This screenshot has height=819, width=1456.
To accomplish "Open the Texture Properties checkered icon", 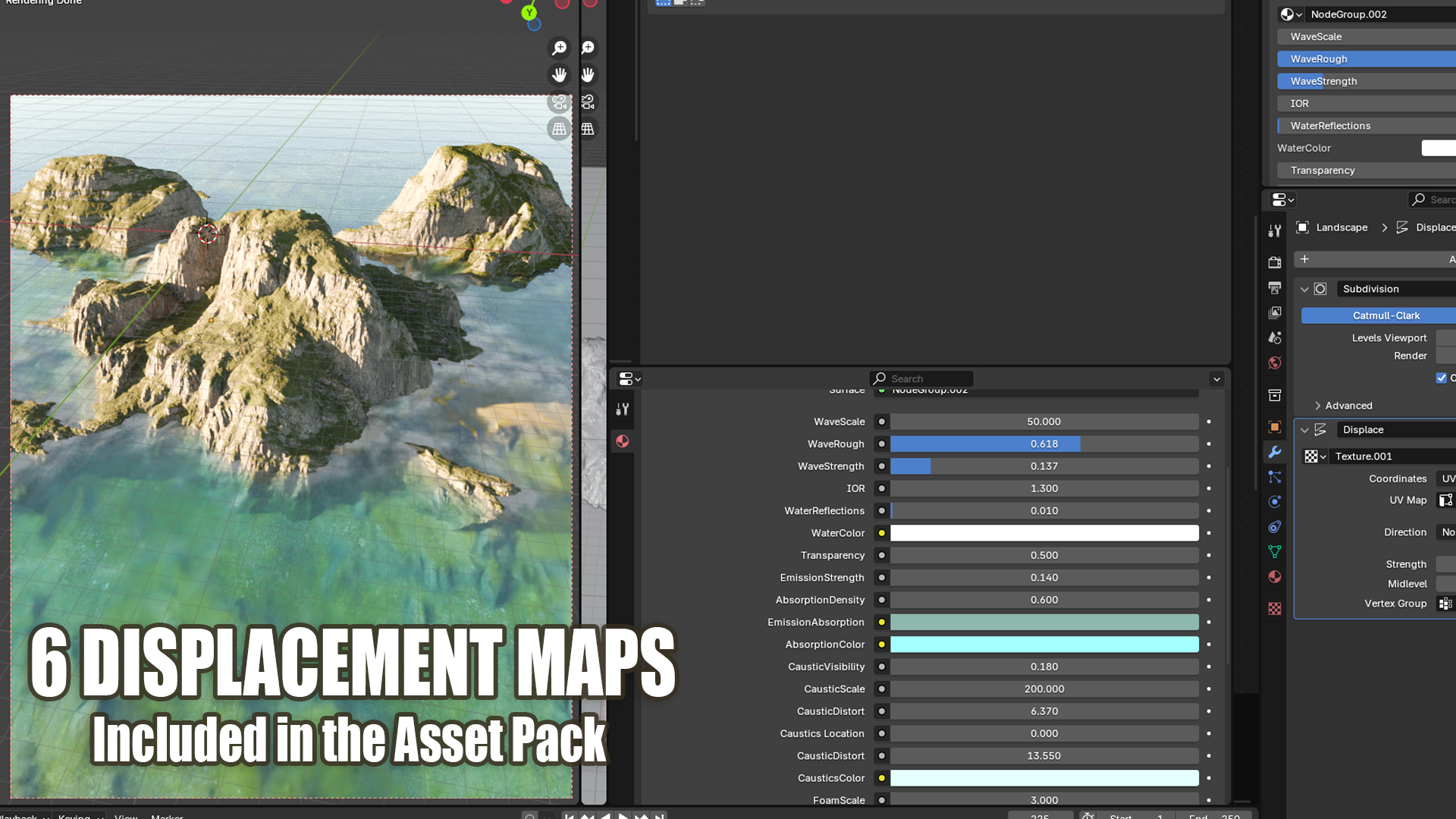I will click(x=1274, y=608).
